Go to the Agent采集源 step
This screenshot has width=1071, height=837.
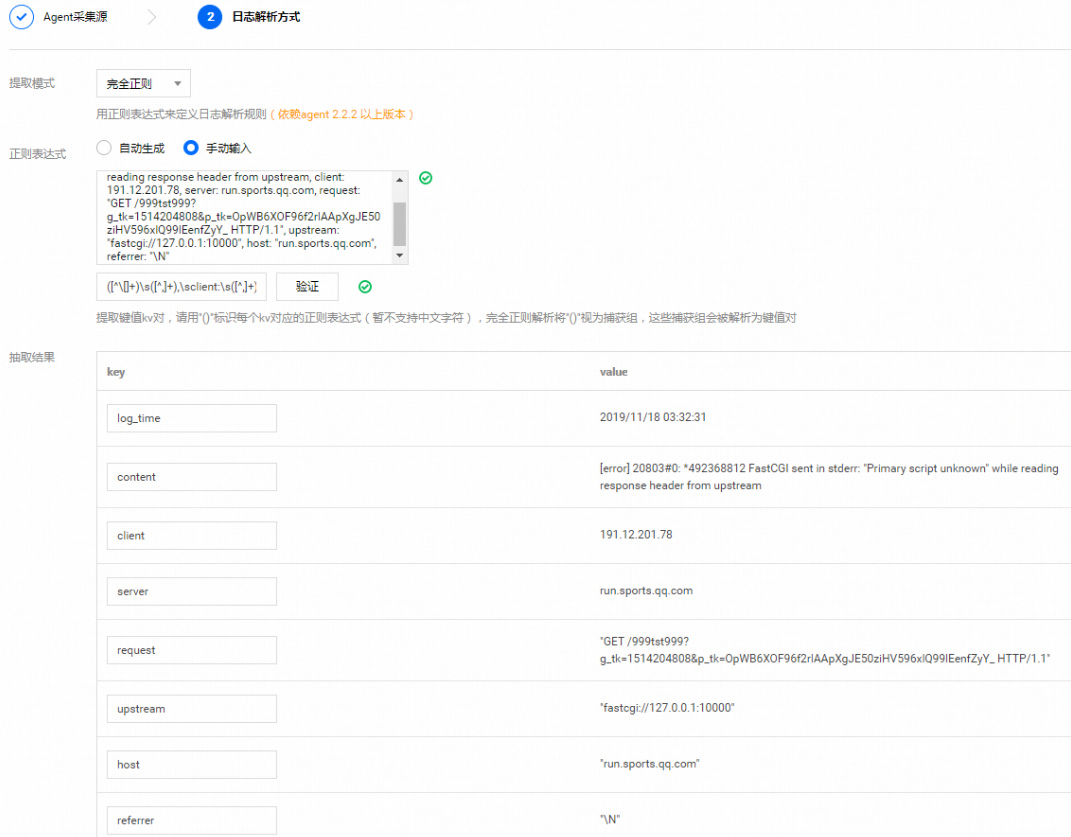click(x=75, y=17)
